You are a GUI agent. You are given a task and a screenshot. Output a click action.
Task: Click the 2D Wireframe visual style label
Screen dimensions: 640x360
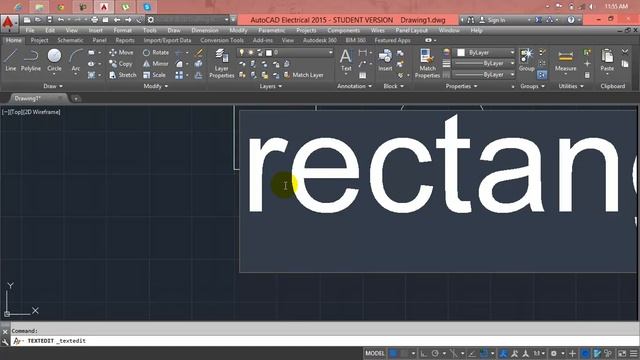tap(42, 112)
